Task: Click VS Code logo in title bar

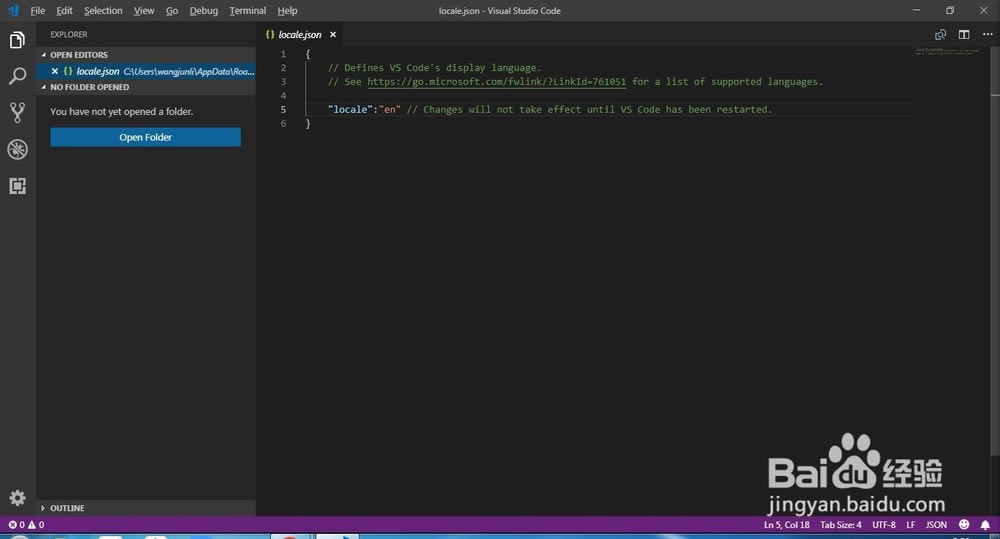Action: coord(13,10)
